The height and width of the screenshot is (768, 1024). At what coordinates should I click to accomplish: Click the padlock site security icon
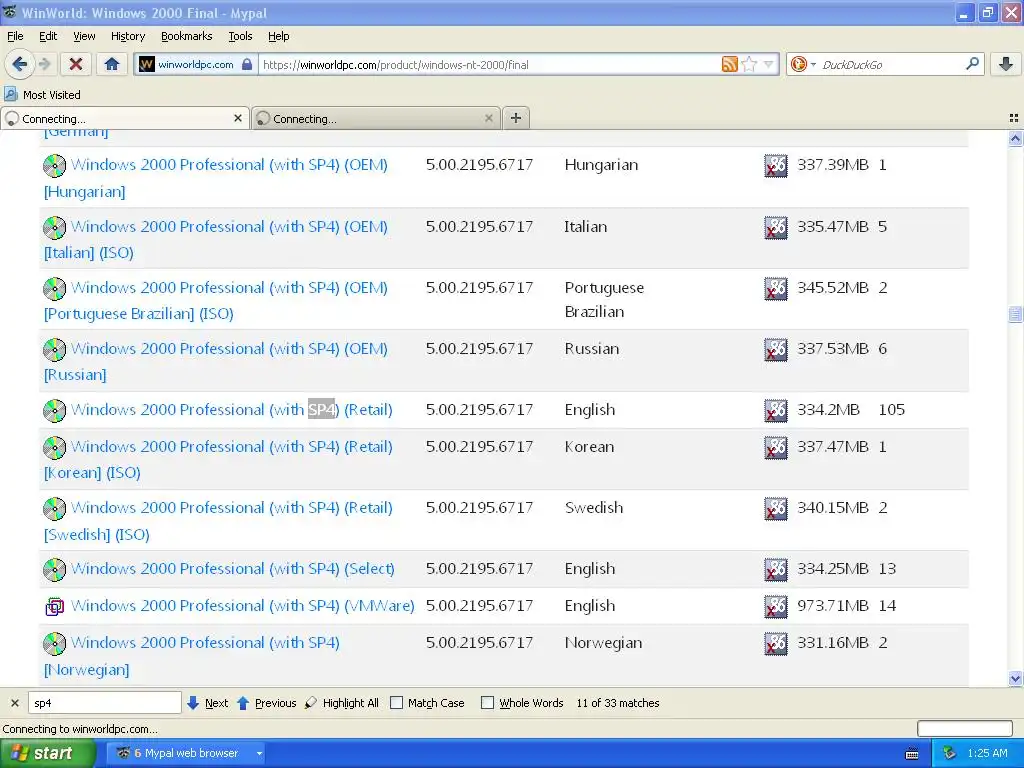click(x=247, y=64)
